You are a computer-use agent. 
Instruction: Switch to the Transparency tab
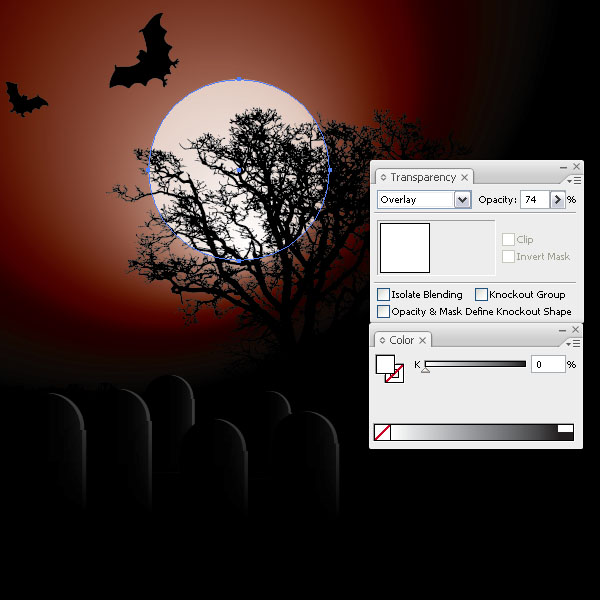pos(423,178)
